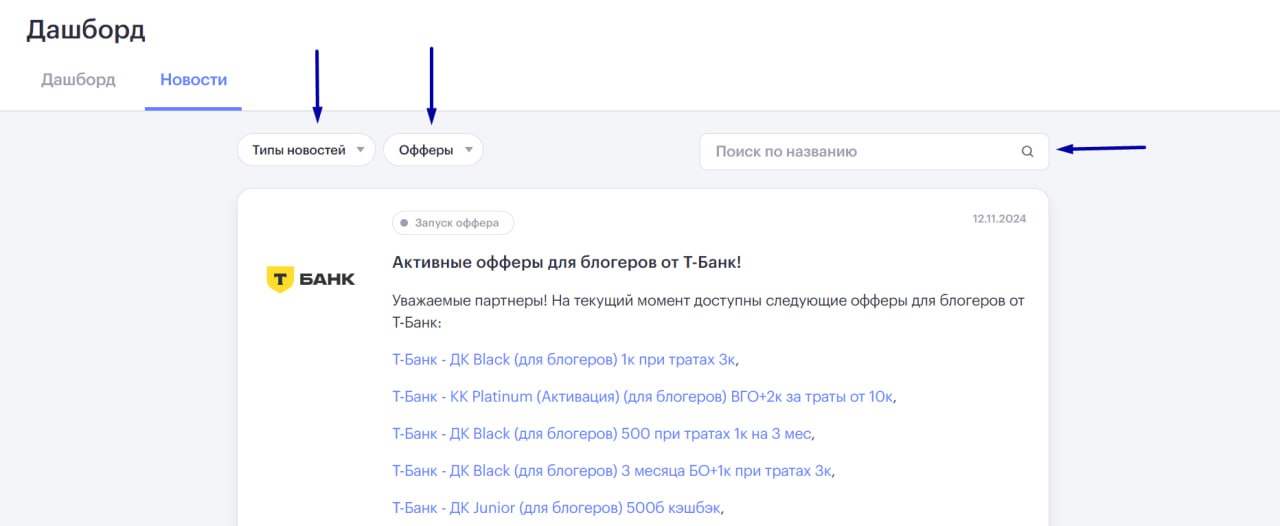The height and width of the screenshot is (526, 1280).
Task: Click the news headline Активные офферы для блогеров
Action: (566, 262)
